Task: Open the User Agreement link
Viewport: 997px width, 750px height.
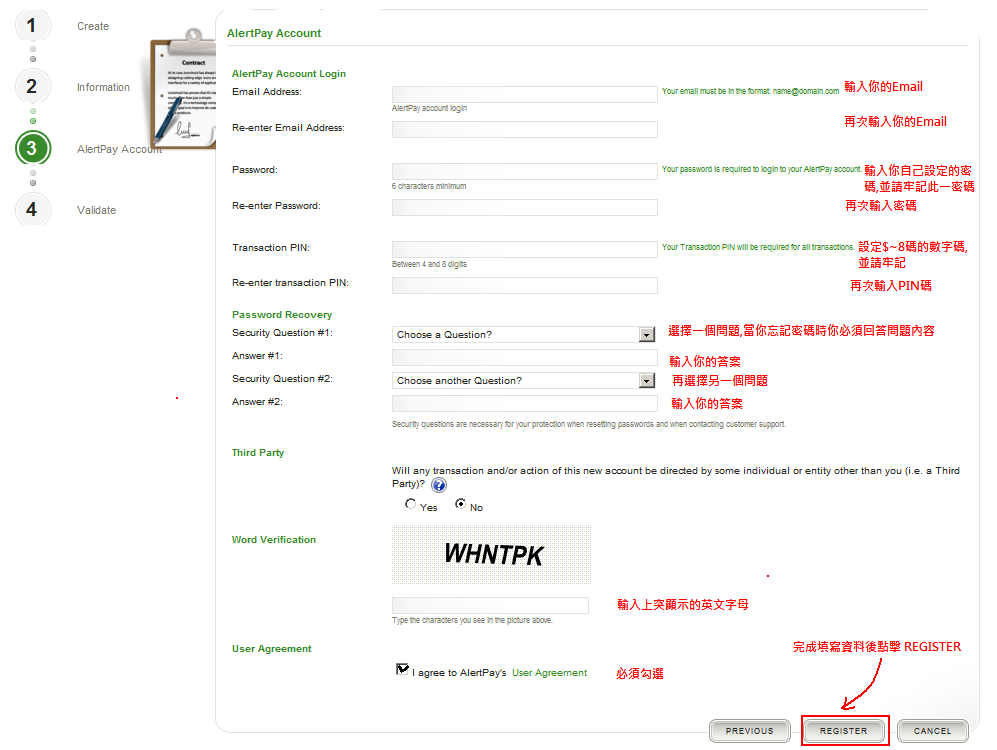Action: tap(549, 672)
